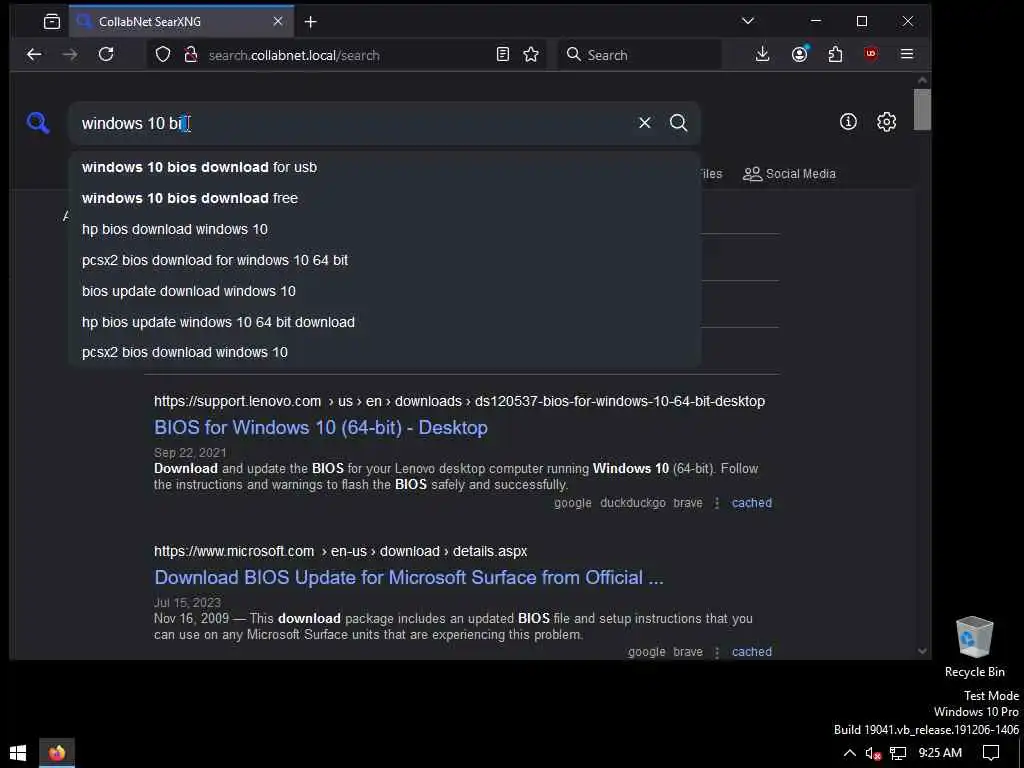Viewport: 1024px width, 768px height.
Task: Open the network tray icon
Action: pos(899,753)
